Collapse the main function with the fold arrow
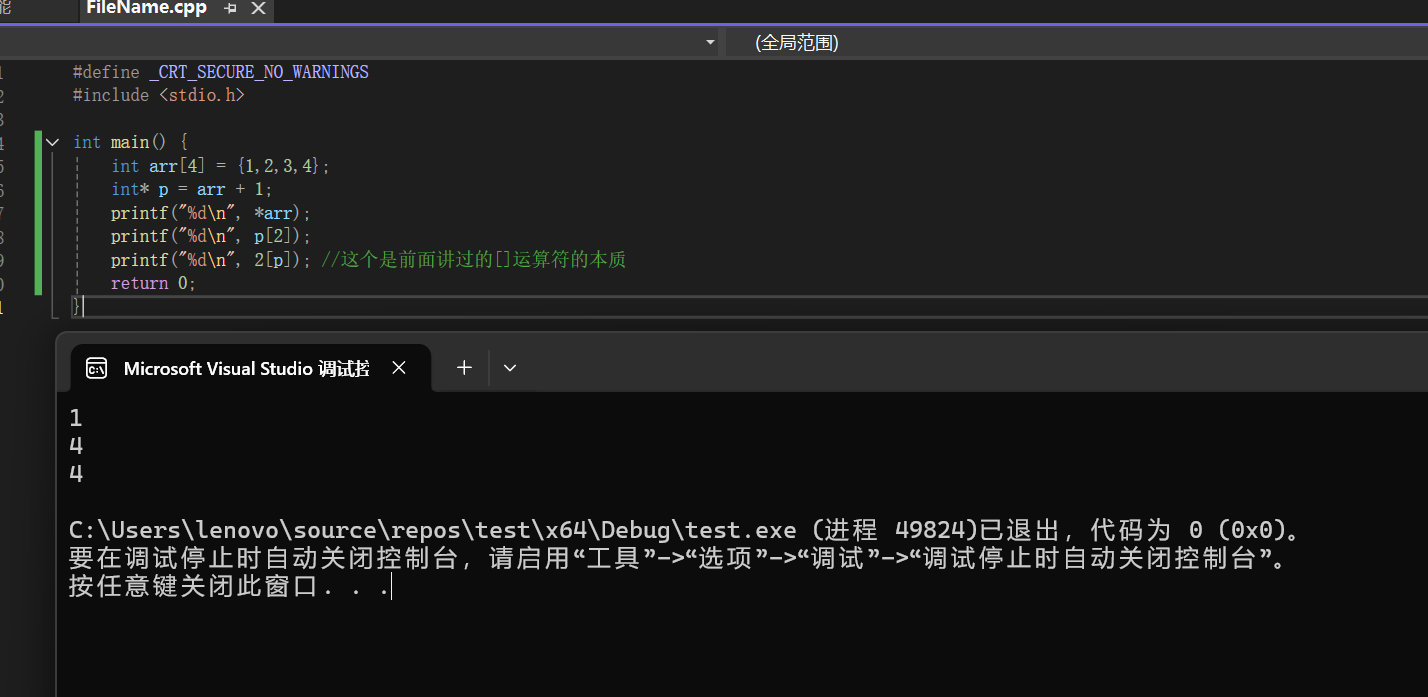Screen dimensions: 1428x697 pos(52,141)
